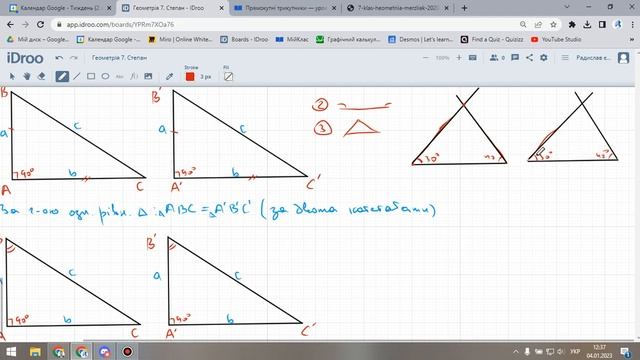
Task: Select the text tool
Action: [120, 76]
